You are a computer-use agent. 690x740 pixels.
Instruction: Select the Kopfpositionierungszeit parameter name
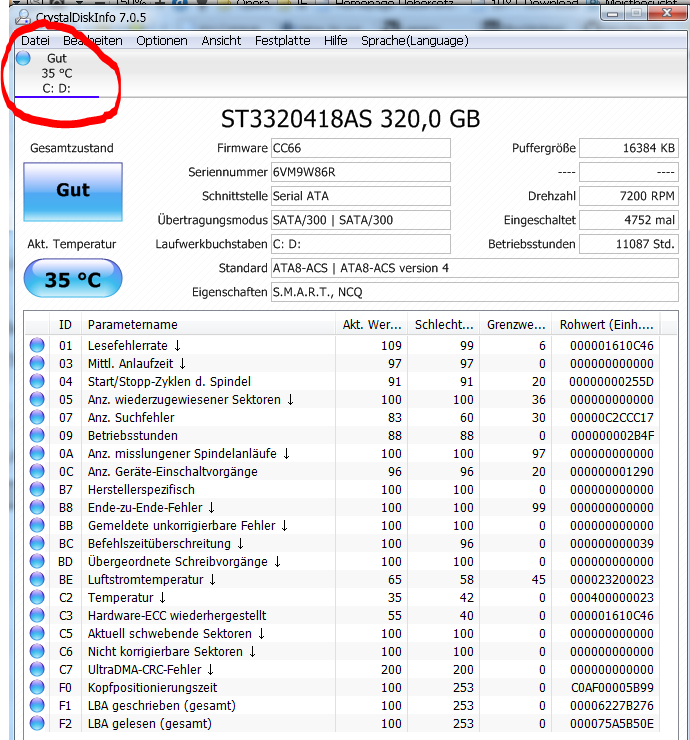(x=152, y=688)
